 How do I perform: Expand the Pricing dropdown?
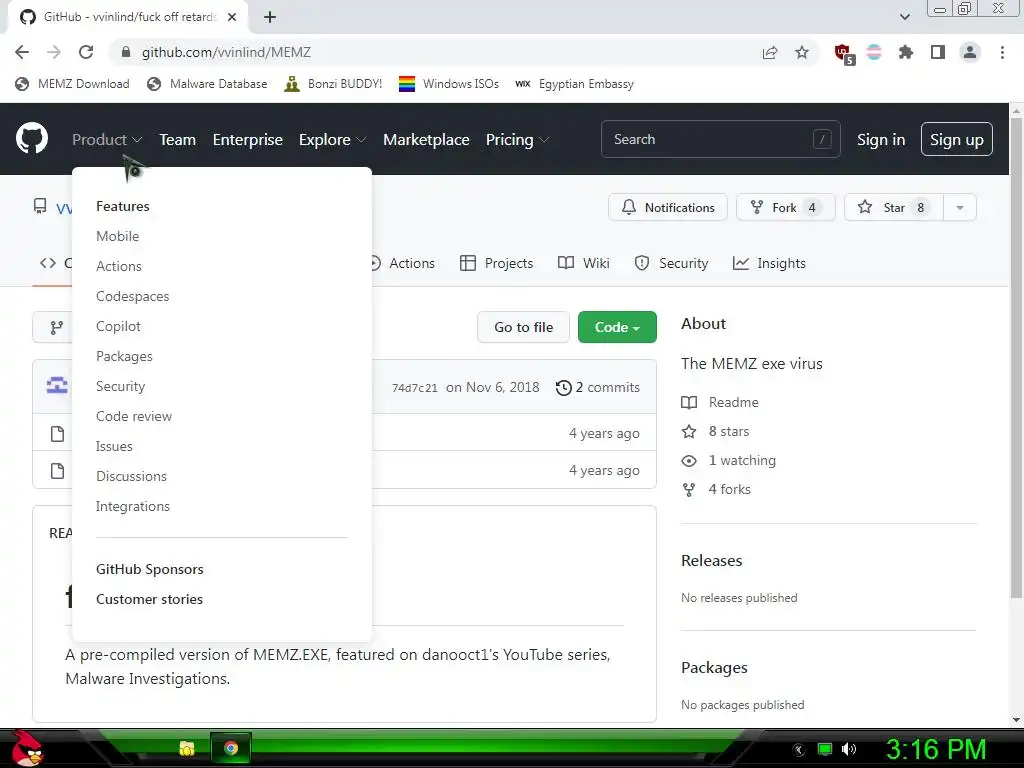(x=517, y=140)
